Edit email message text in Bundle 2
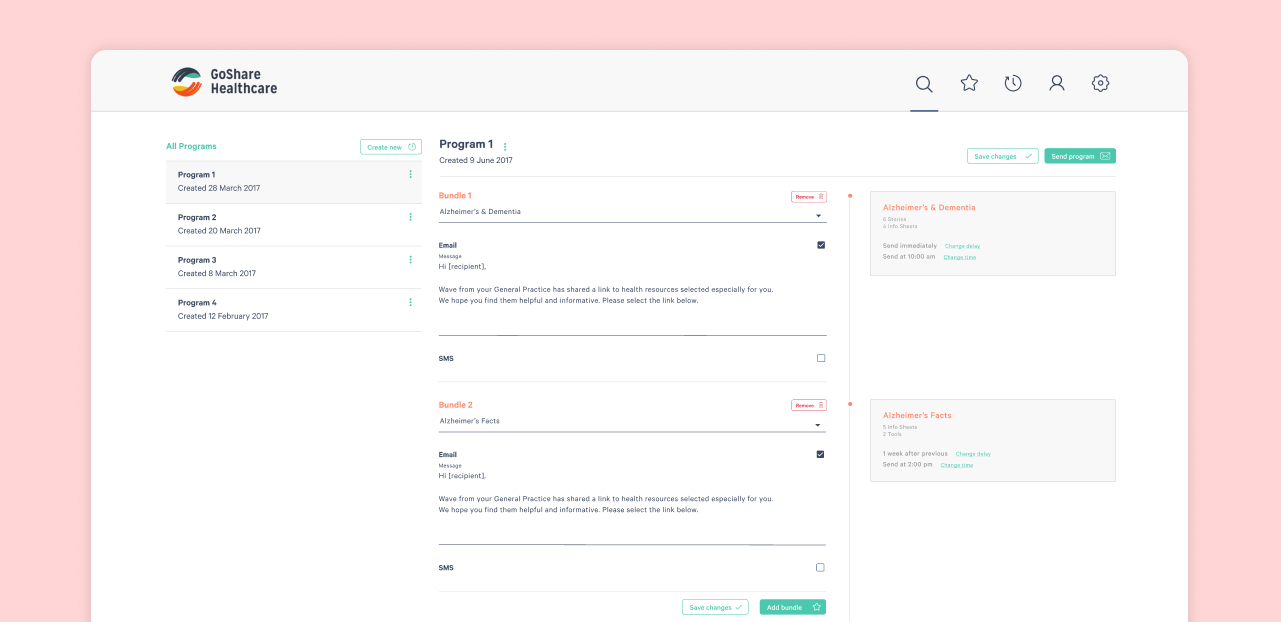Image resolution: width=1281 pixels, height=622 pixels. coord(633,506)
